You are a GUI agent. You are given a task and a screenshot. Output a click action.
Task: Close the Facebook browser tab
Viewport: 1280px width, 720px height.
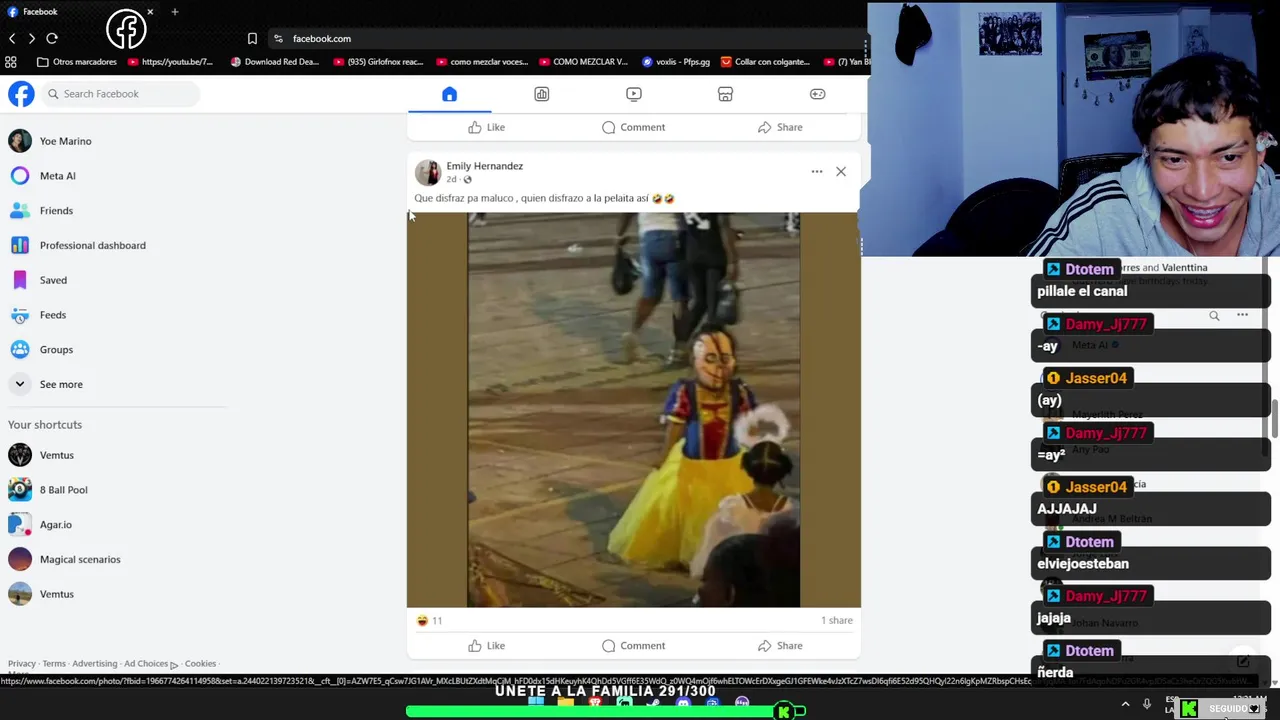point(150,12)
